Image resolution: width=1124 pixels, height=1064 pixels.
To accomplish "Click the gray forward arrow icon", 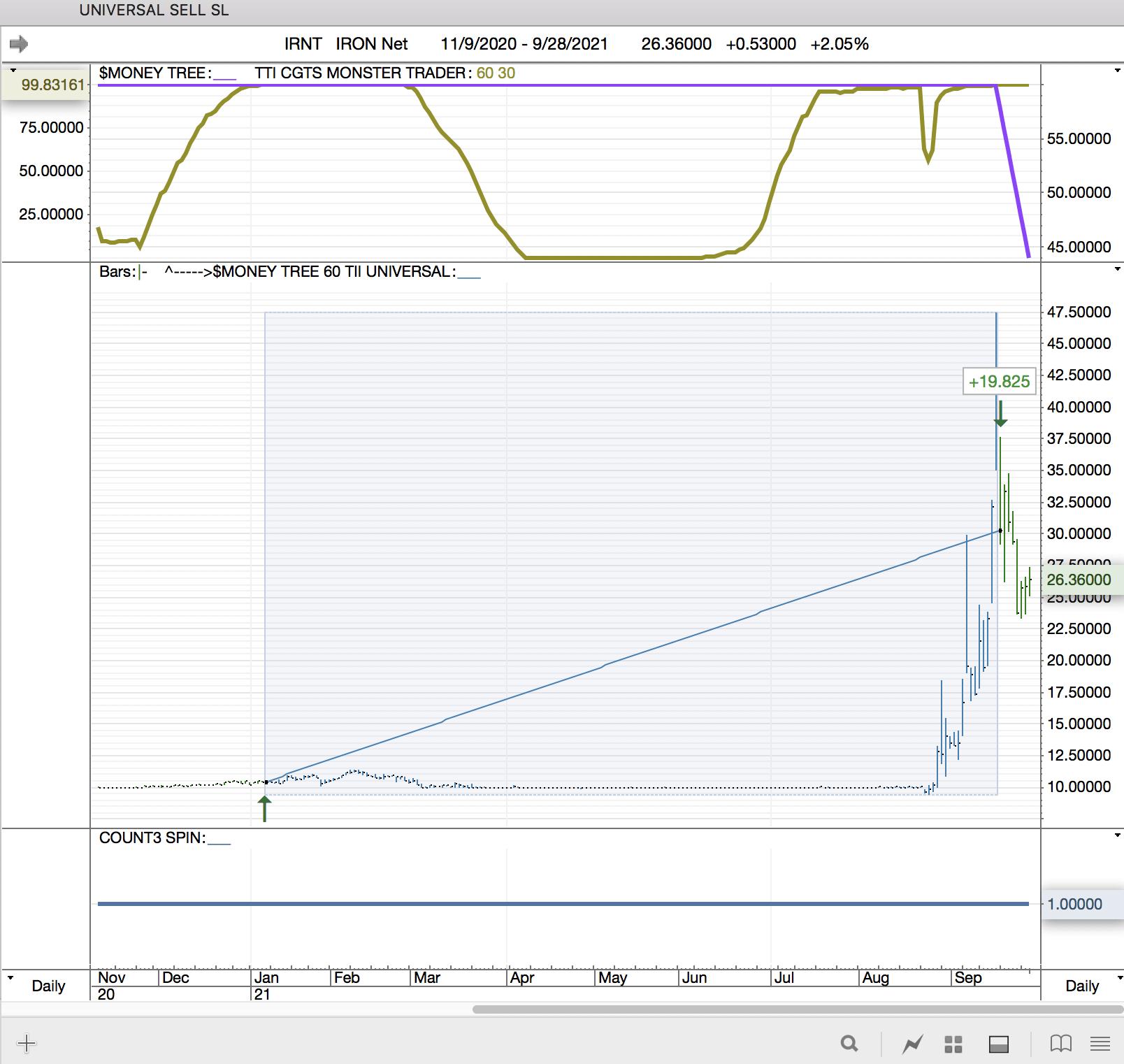I will 19,44.
